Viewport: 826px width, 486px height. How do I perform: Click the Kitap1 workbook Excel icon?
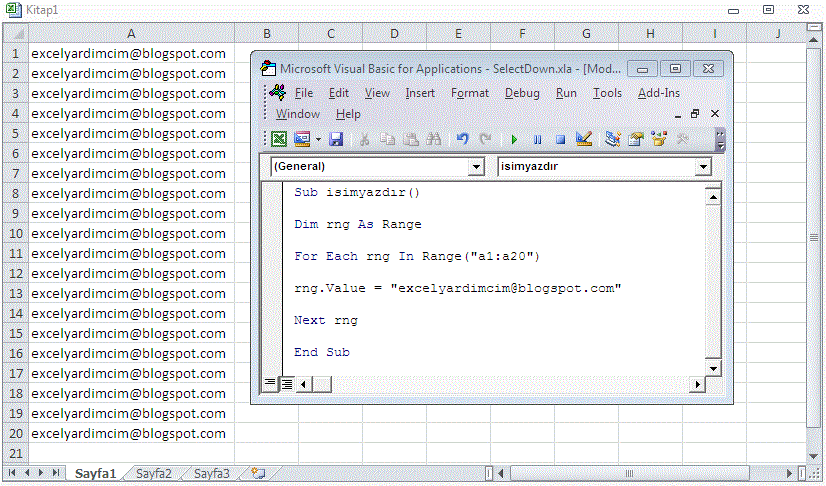pos(13,10)
